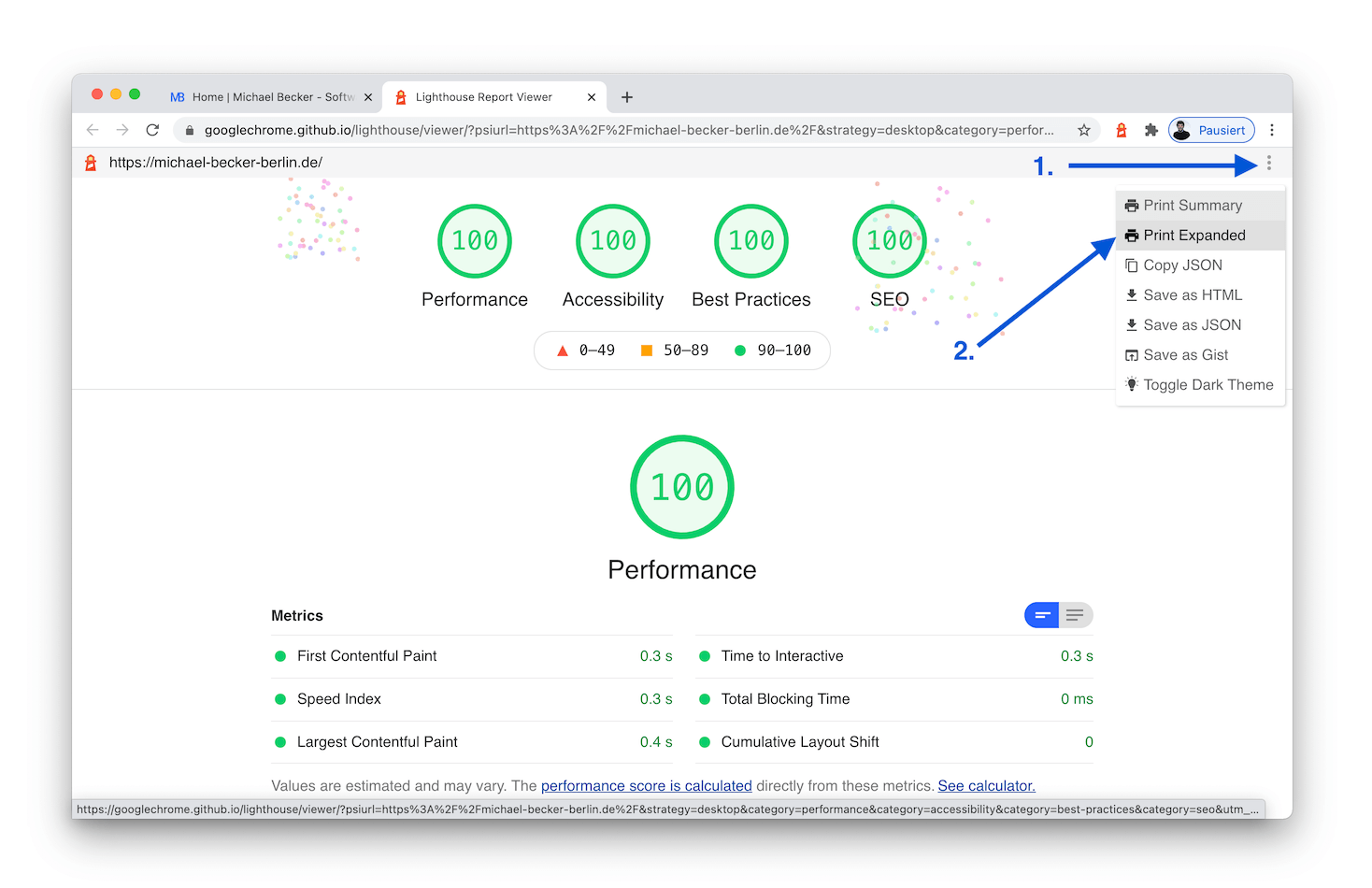
Task: Toggle Dark Theme from the menu
Action: (x=1200, y=385)
